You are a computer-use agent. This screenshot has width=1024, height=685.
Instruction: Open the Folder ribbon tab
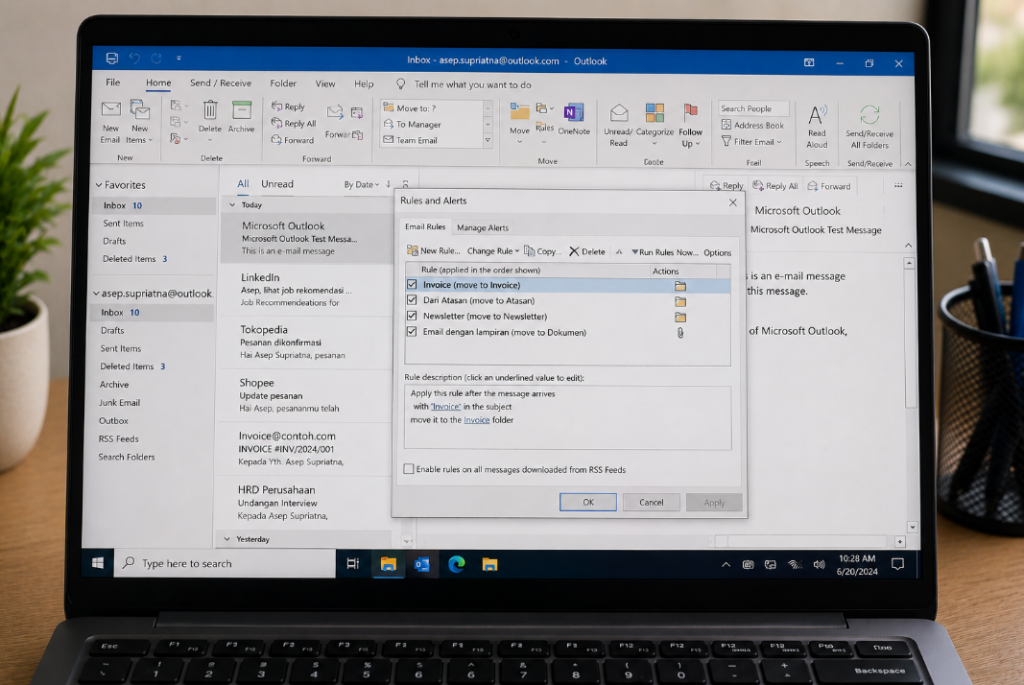pos(283,83)
